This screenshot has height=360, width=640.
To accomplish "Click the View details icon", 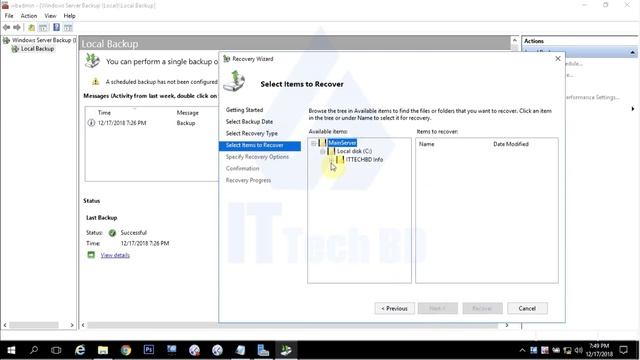I will [91, 255].
